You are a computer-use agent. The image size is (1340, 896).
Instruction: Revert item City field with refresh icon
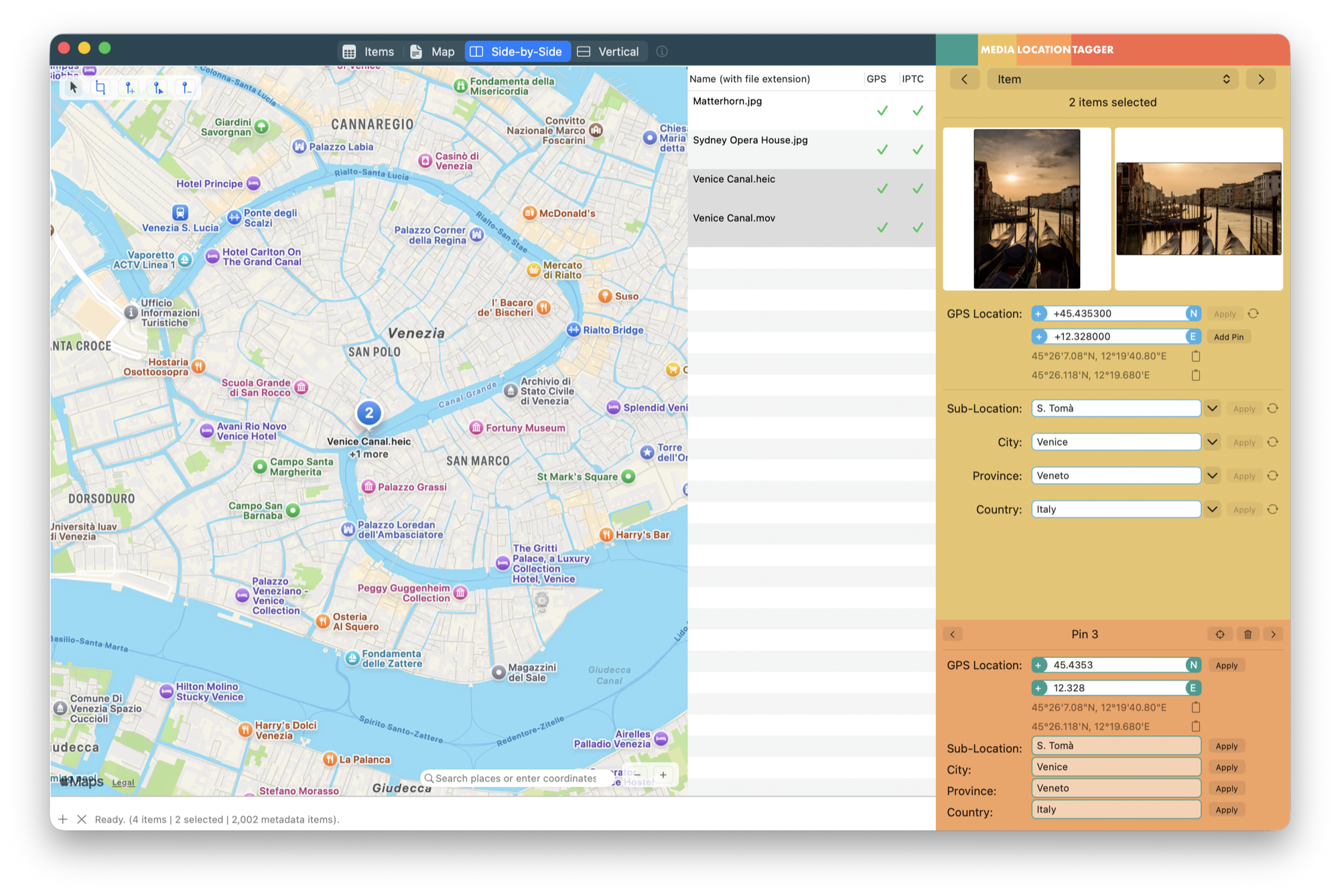1273,442
